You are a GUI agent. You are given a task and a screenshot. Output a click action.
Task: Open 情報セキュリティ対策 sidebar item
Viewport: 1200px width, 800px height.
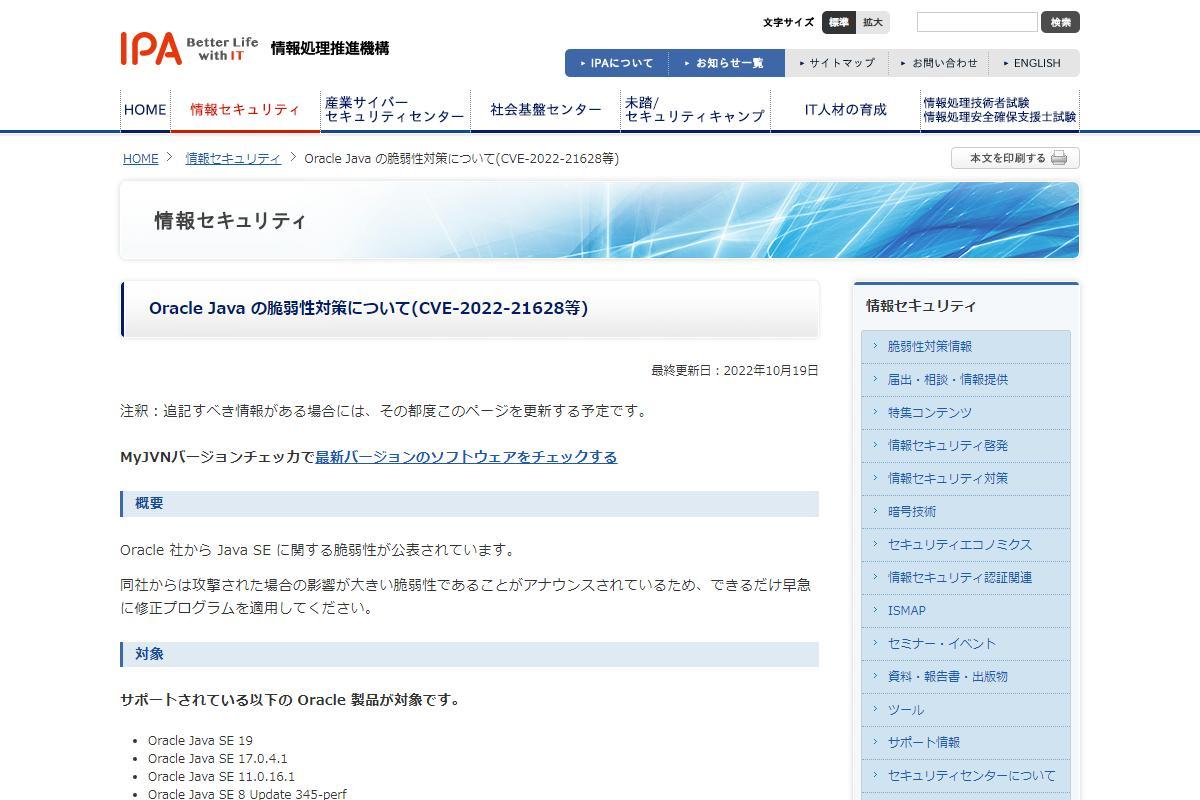(966, 478)
